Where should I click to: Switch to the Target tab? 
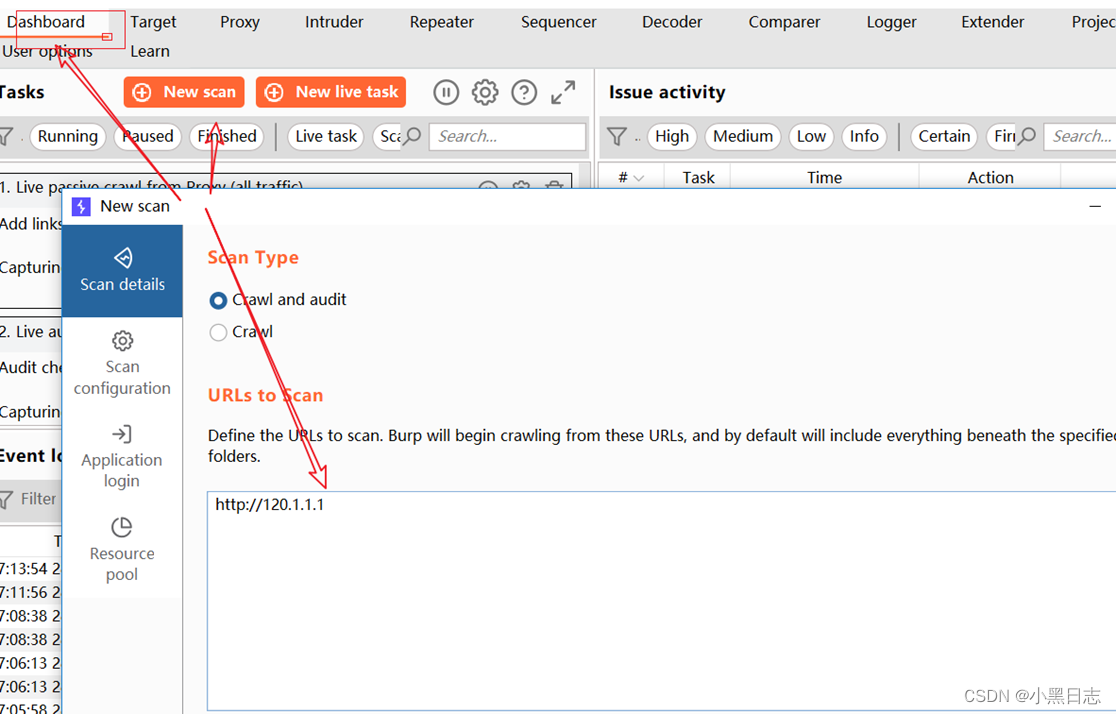(x=153, y=22)
